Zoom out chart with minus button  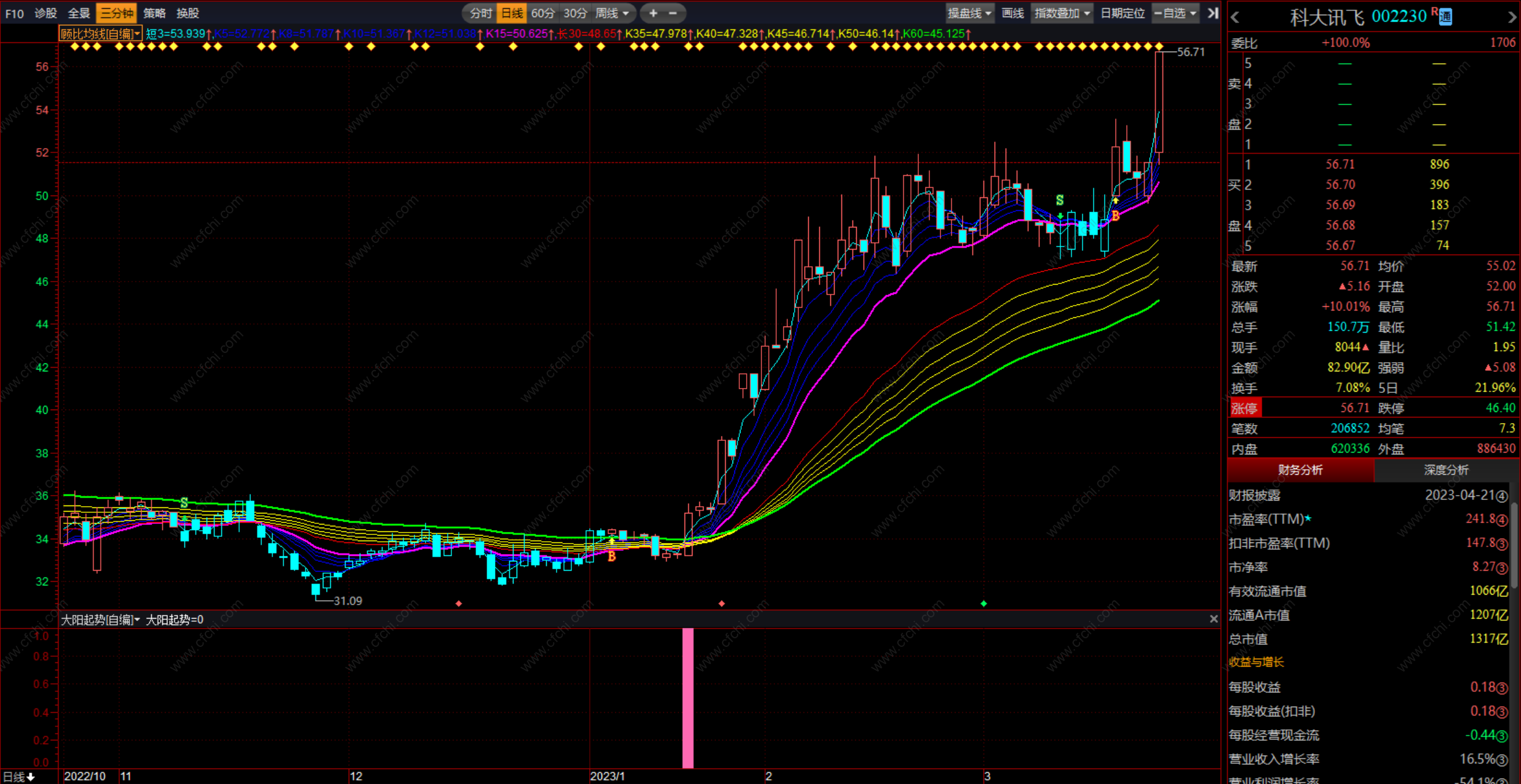point(673,13)
